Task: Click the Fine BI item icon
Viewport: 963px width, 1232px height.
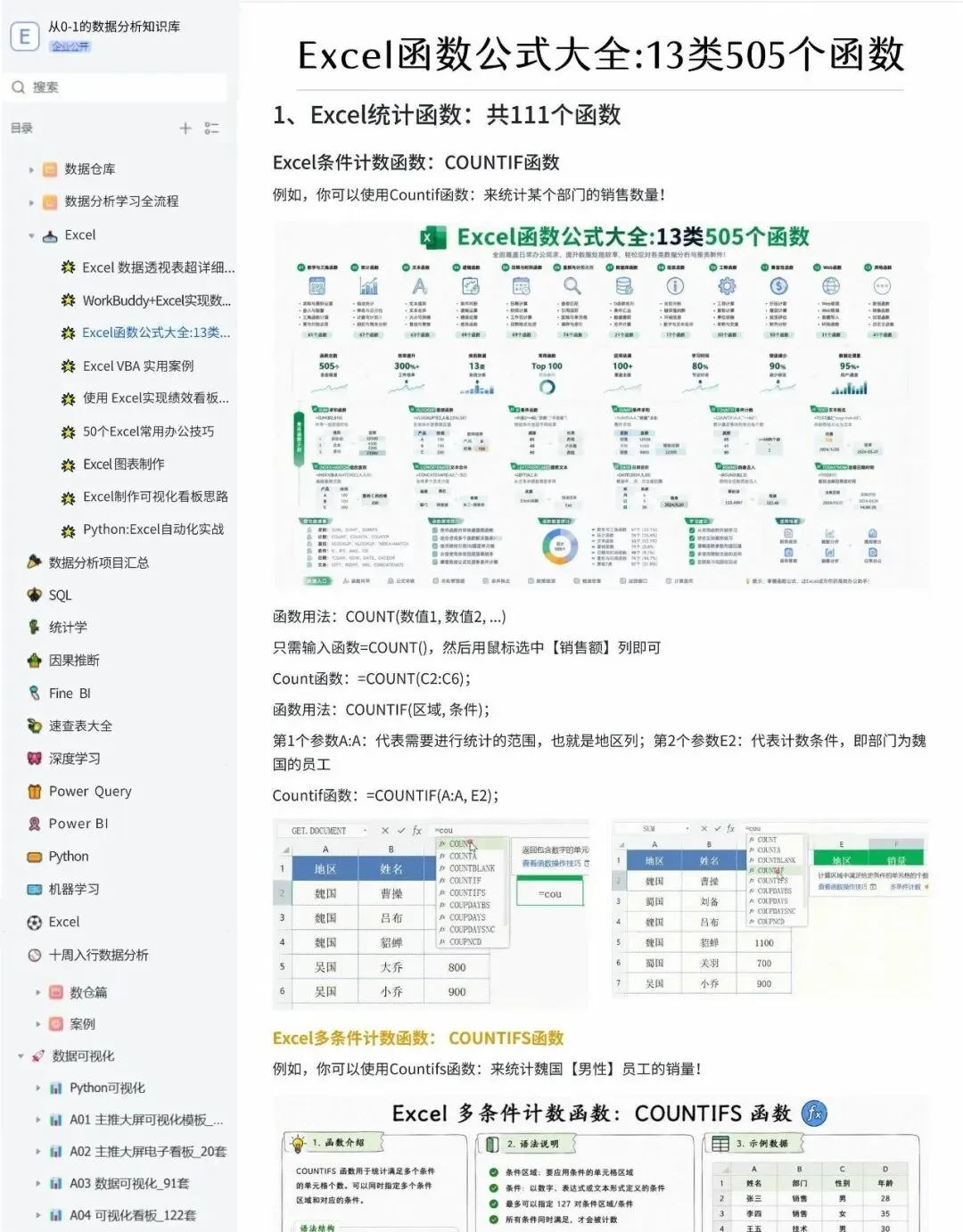Action: (x=34, y=693)
